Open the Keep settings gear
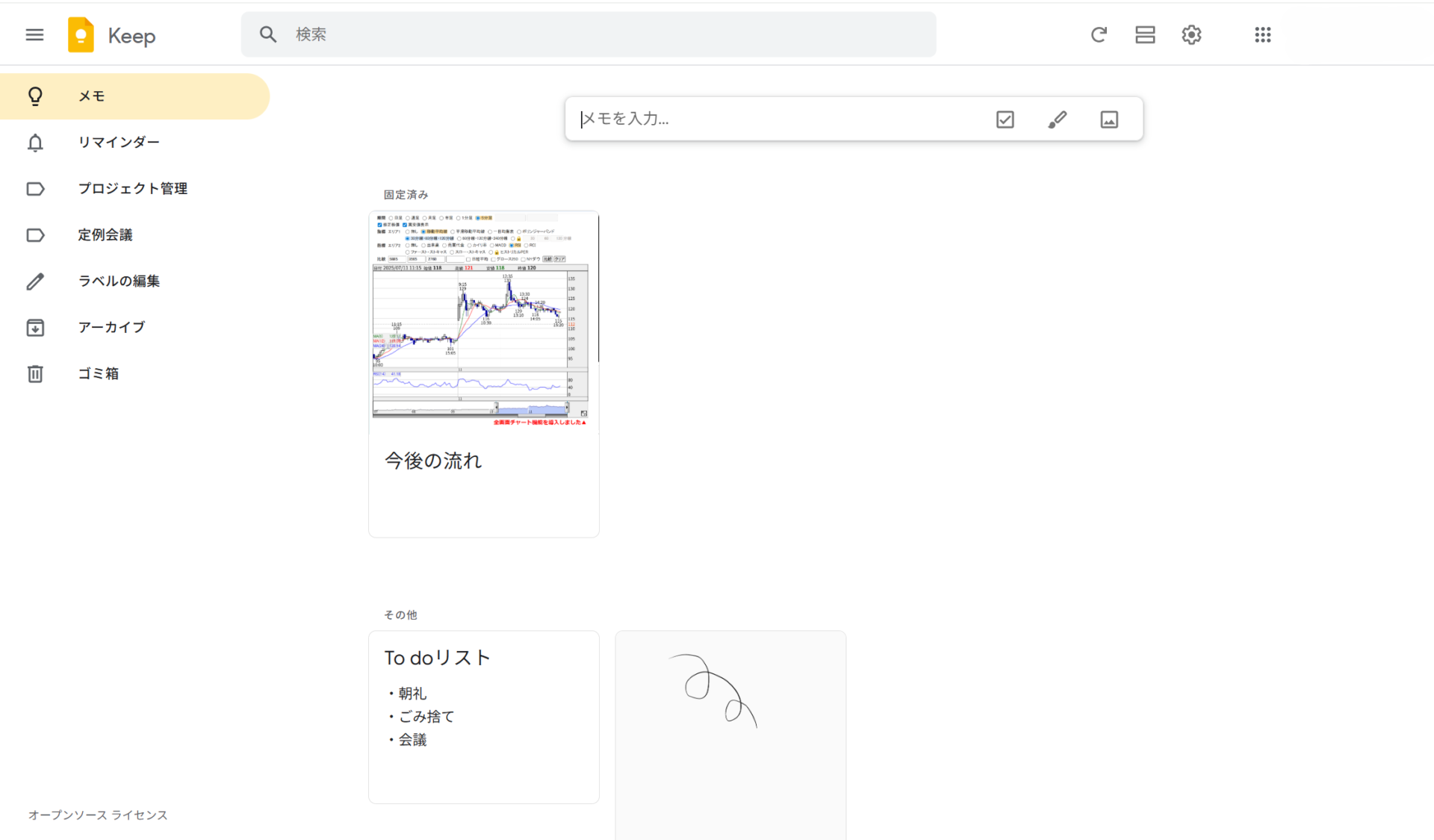The height and width of the screenshot is (840, 1434). pos(1191,34)
